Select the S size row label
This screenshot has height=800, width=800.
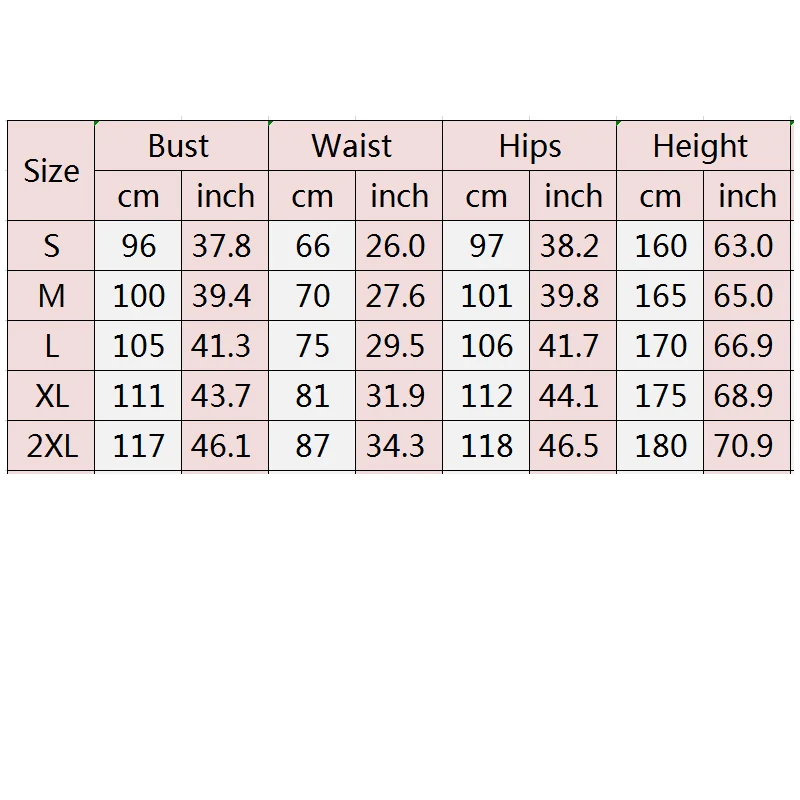[51, 246]
